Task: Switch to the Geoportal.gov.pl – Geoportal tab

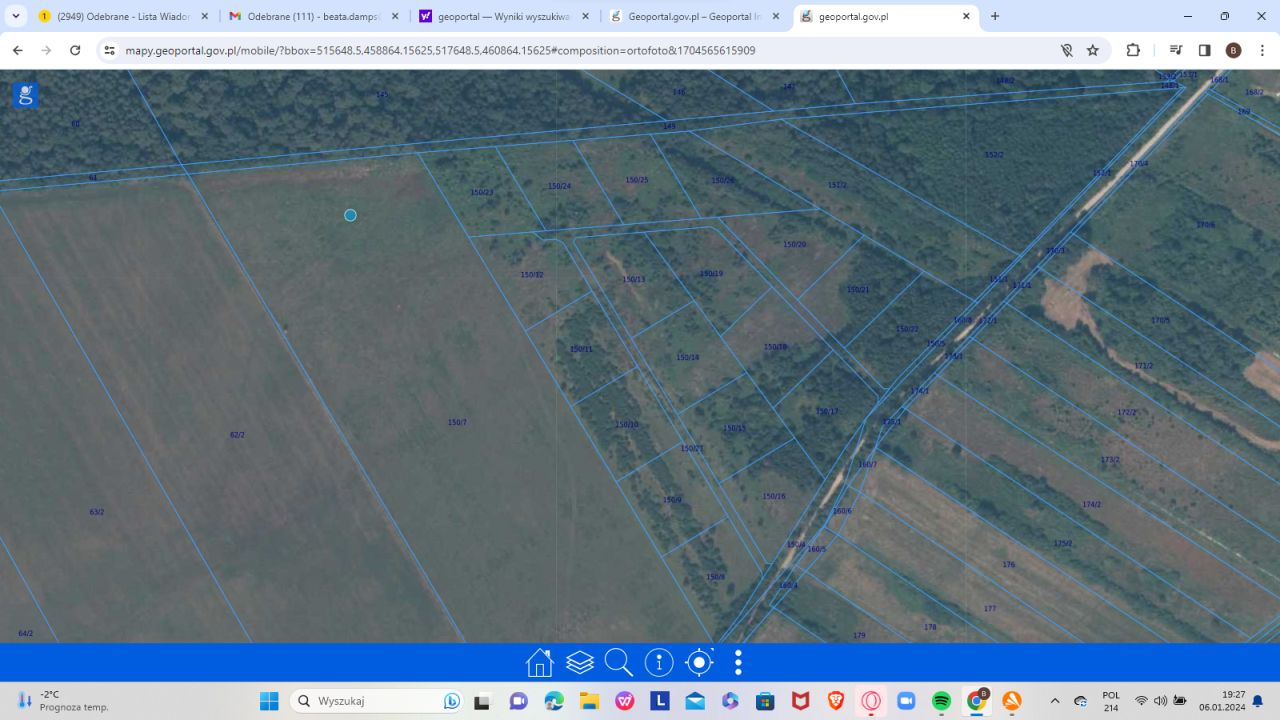Action: coord(694,16)
